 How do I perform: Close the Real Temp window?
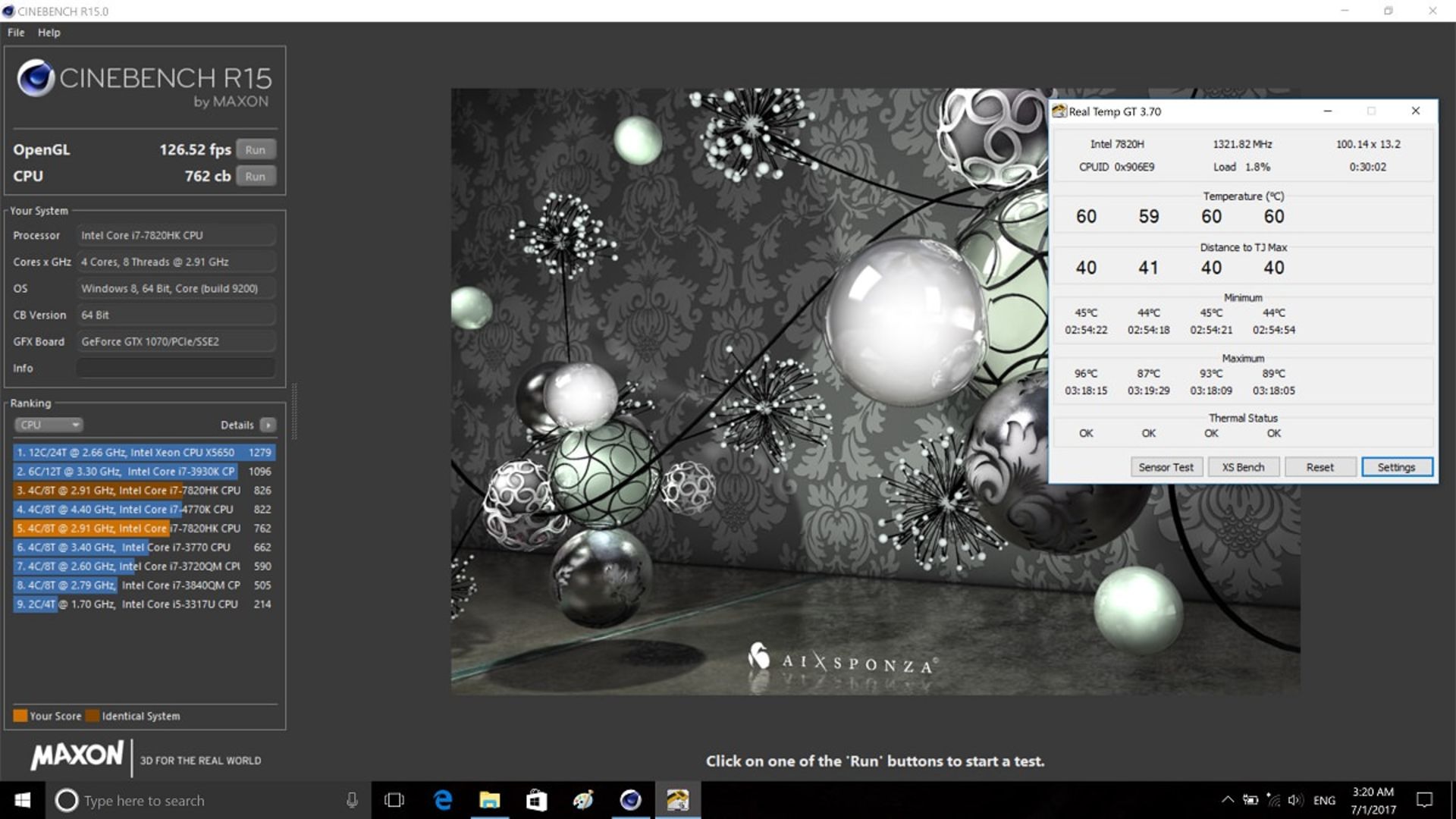(1415, 111)
